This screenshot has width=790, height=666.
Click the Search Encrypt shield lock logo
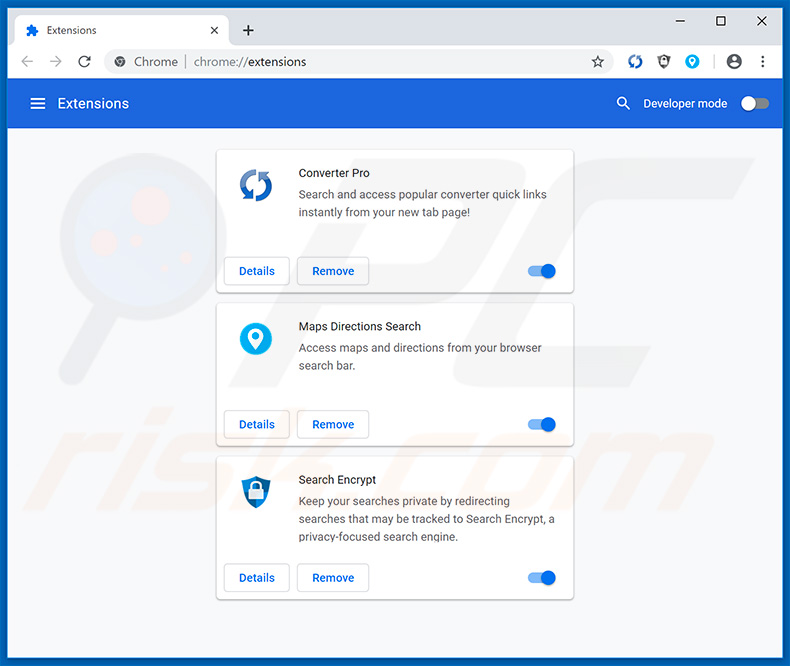[x=256, y=492]
